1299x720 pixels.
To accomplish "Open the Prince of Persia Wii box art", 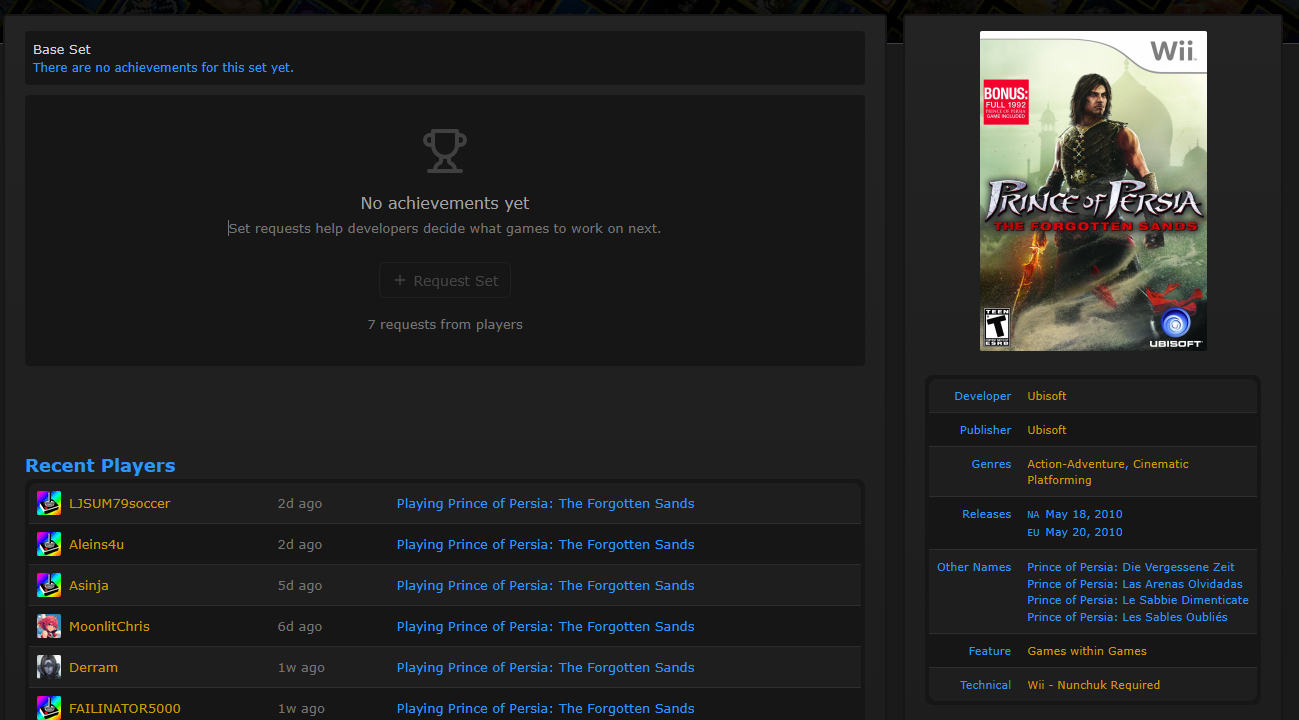I will tap(1093, 191).
